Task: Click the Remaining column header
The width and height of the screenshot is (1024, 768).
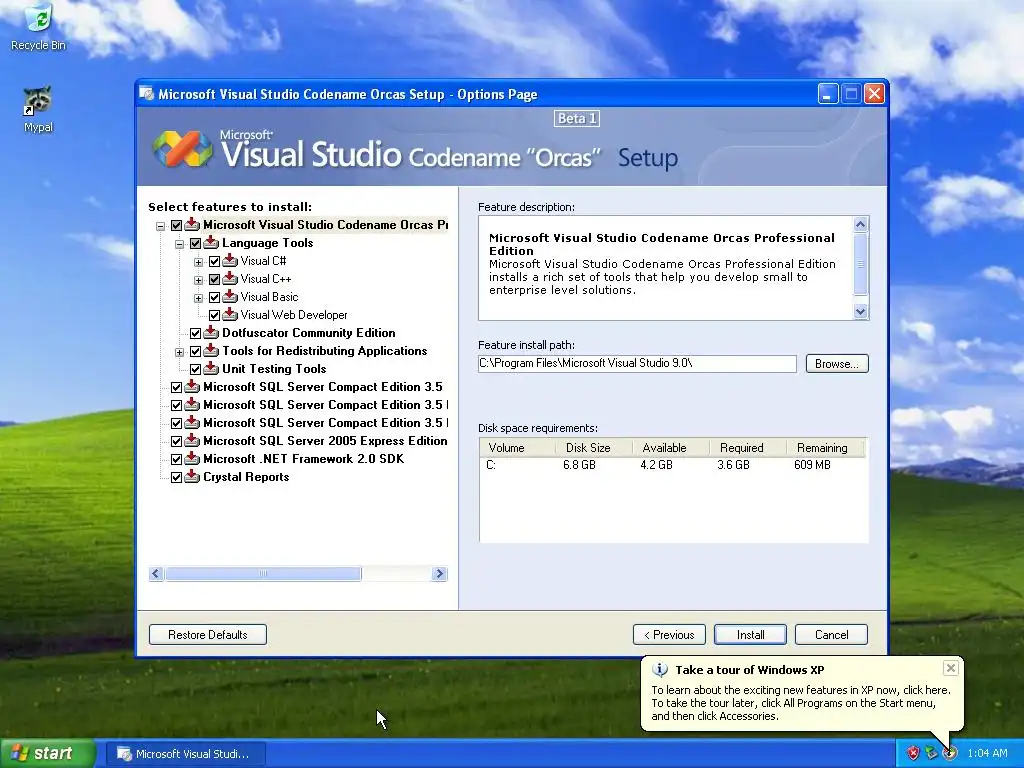Action: (x=825, y=447)
